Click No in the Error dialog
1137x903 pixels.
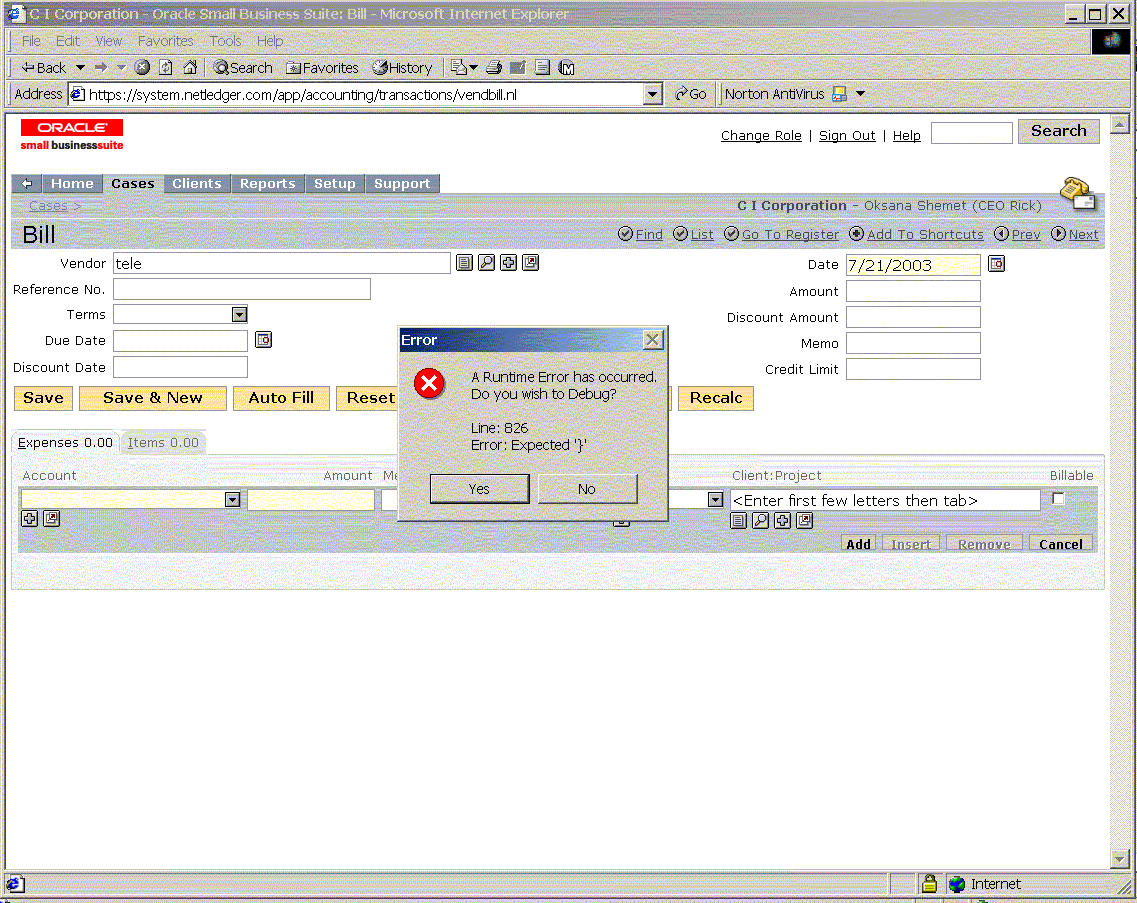(x=587, y=489)
